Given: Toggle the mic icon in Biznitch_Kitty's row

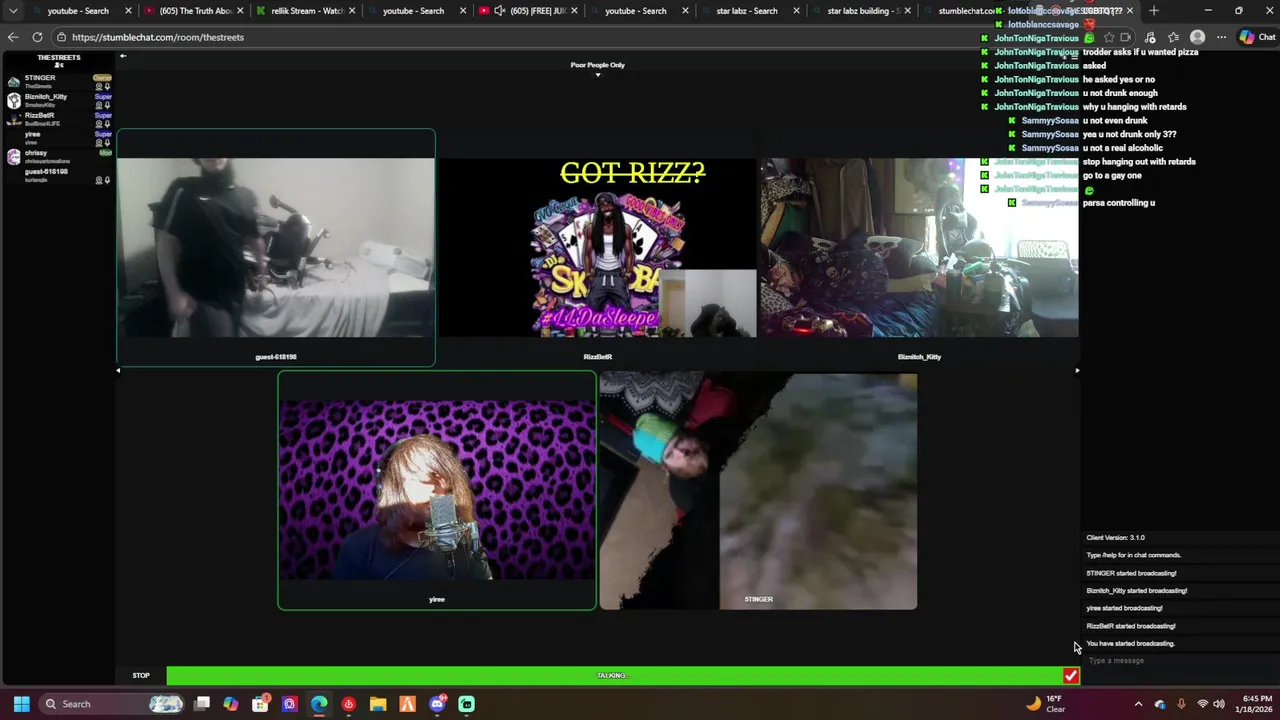Looking at the screenshot, I should [107, 105].
